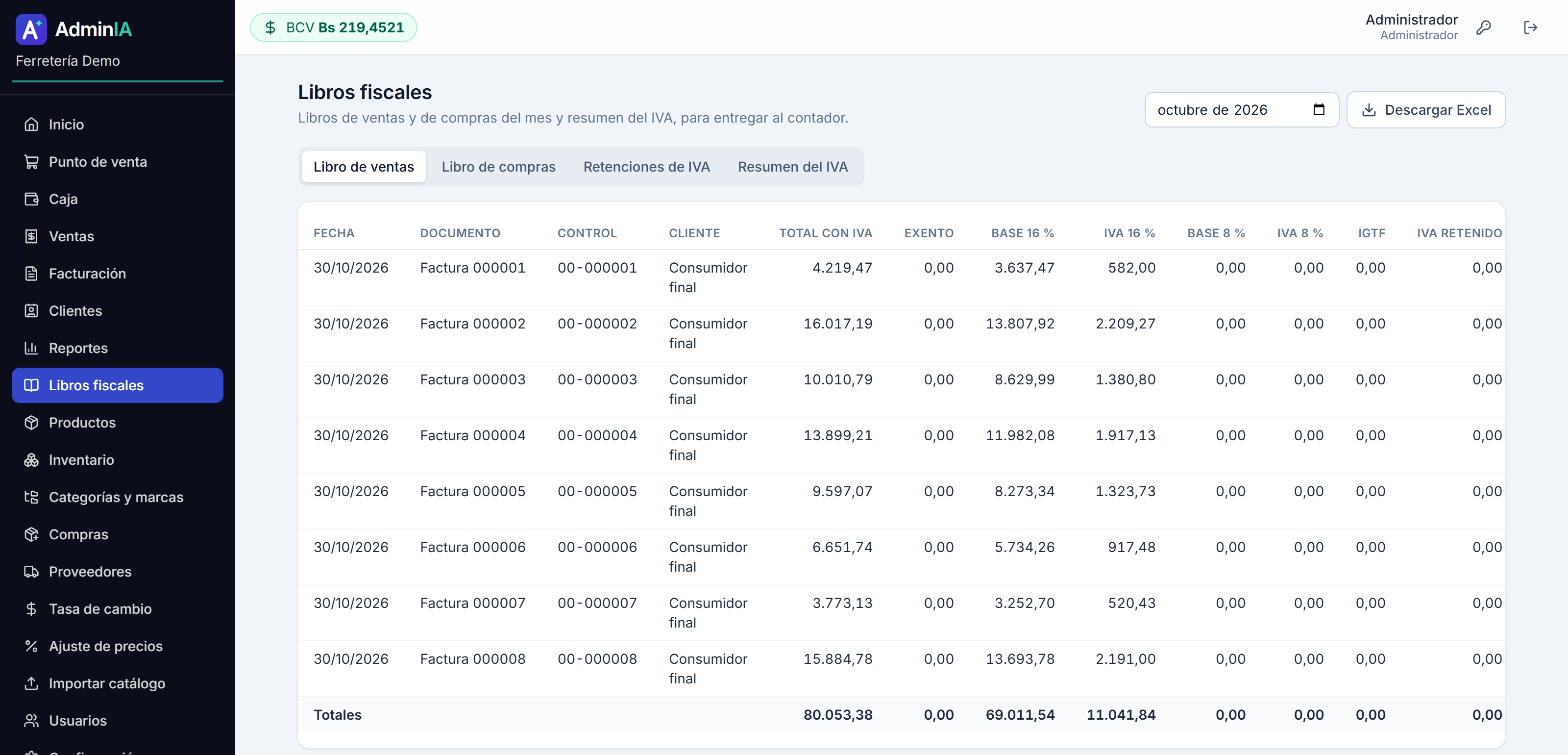Click total 3.773,13 in Factura 000007 row
Screen dimensions: 1568x755
tap(842, 603)
